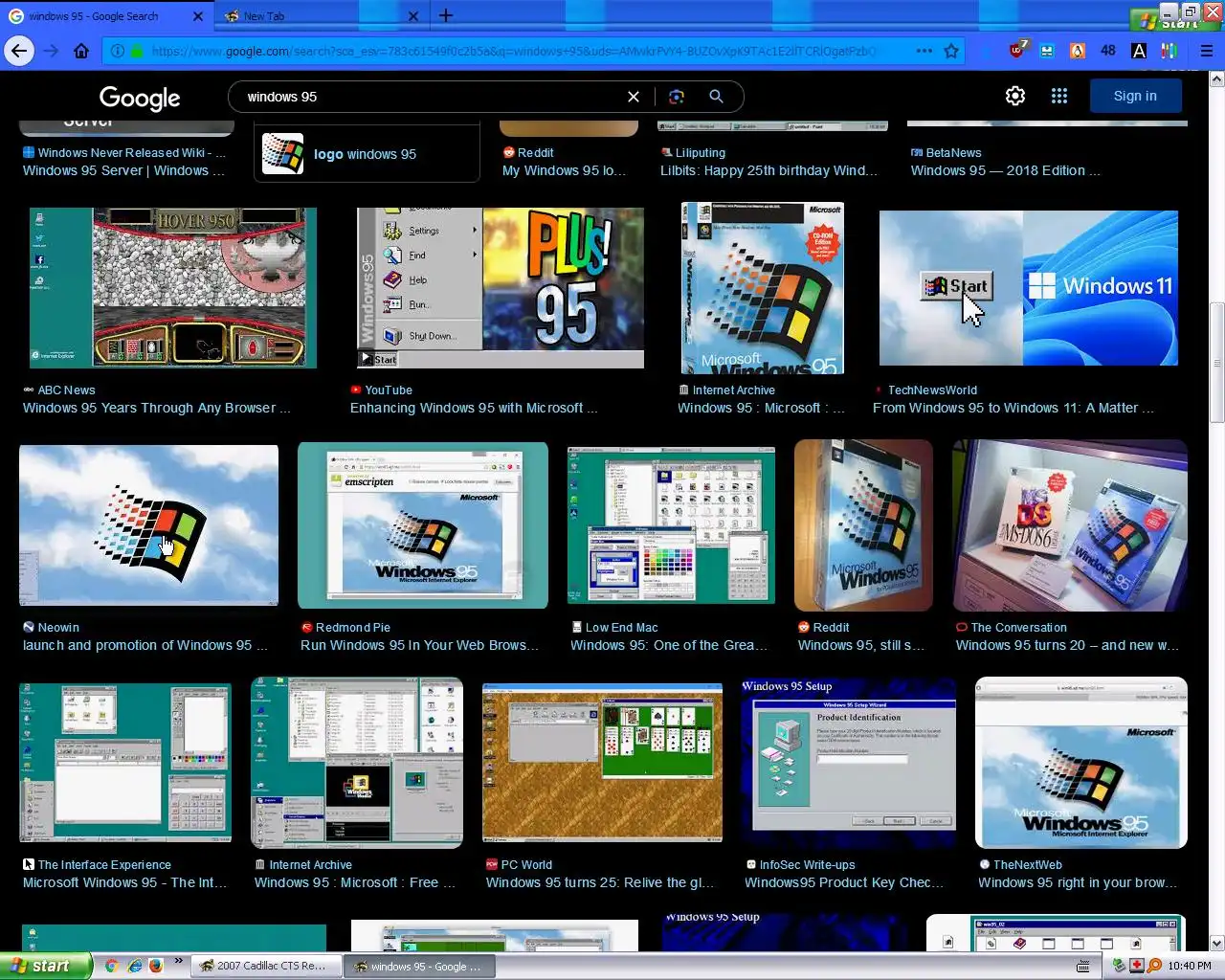Open the page actions three-dot menu in address bar
This screenshot has height=980, width=1225.
tap(924, 51)
